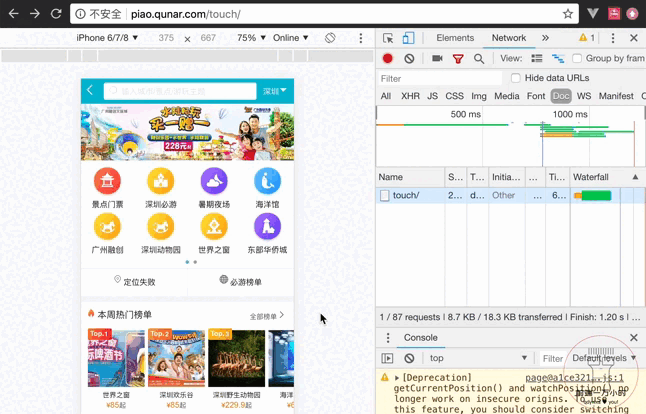Open network search with the magnifier
The height and width of the screenshot is (414, 646).
click(x=479, y=58)
